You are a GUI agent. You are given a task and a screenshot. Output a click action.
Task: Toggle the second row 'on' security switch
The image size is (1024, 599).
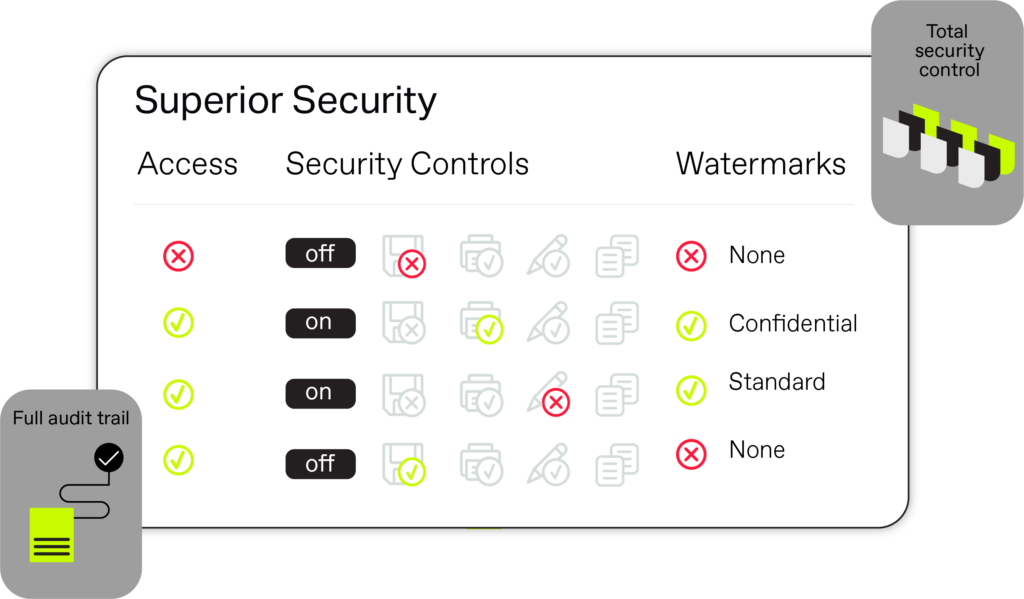(x=321, y=323)
